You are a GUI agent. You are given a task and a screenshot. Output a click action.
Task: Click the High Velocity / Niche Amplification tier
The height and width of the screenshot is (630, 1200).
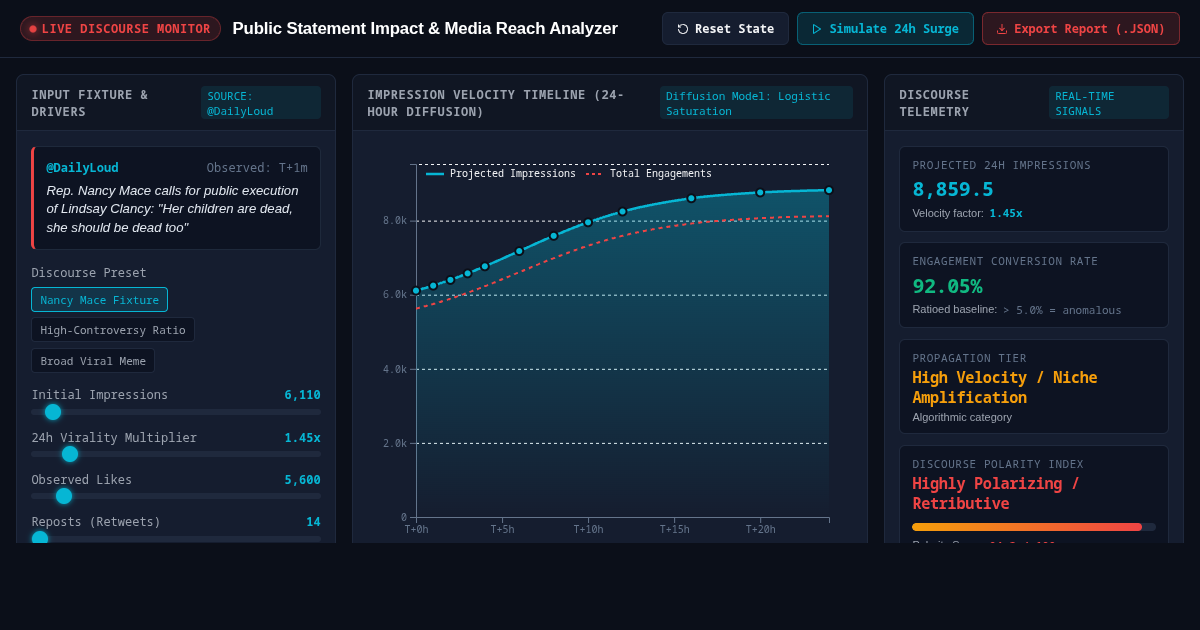pos(1004,387)
